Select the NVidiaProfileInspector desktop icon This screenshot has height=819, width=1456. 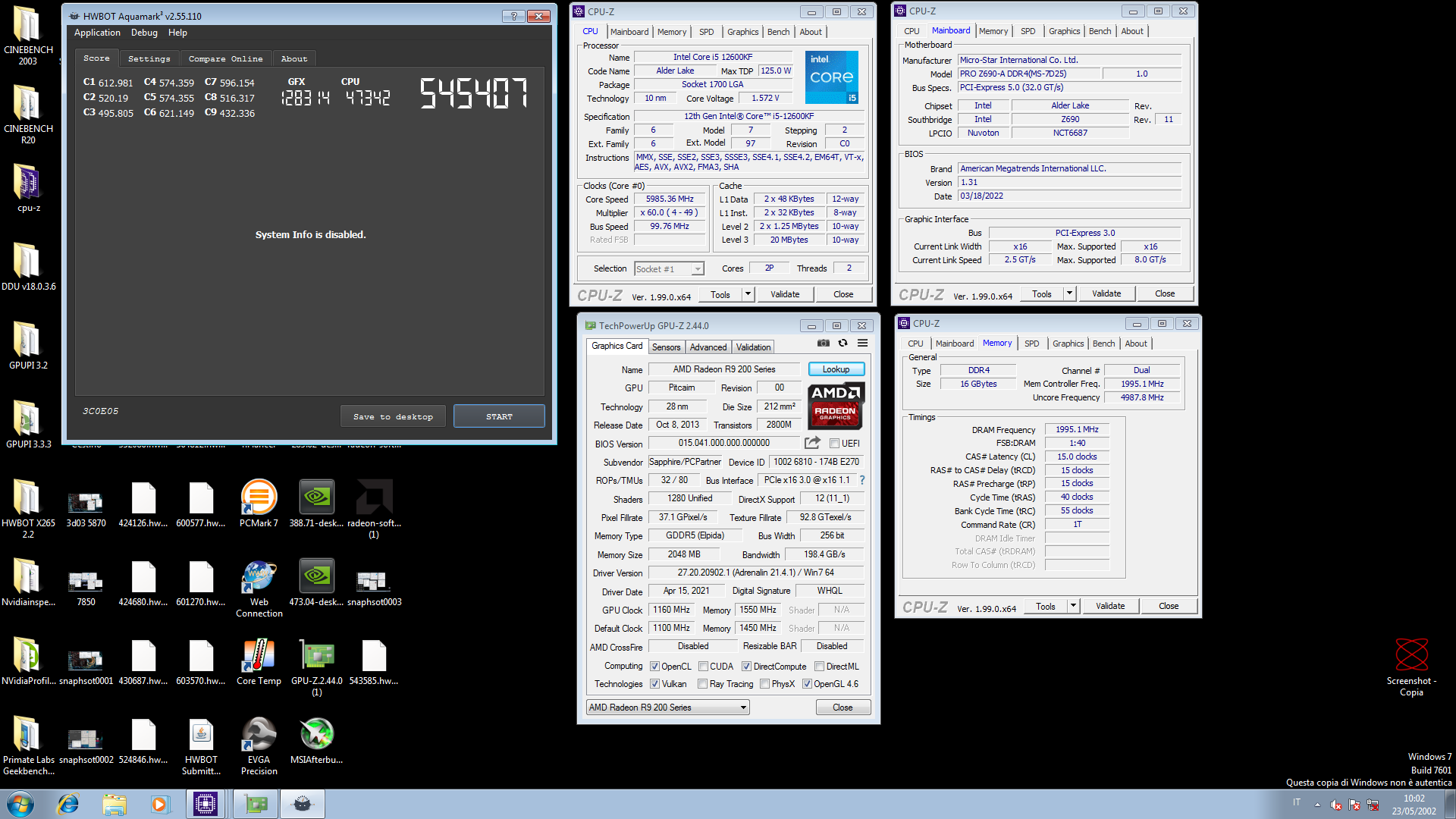[x=28, y=661]
